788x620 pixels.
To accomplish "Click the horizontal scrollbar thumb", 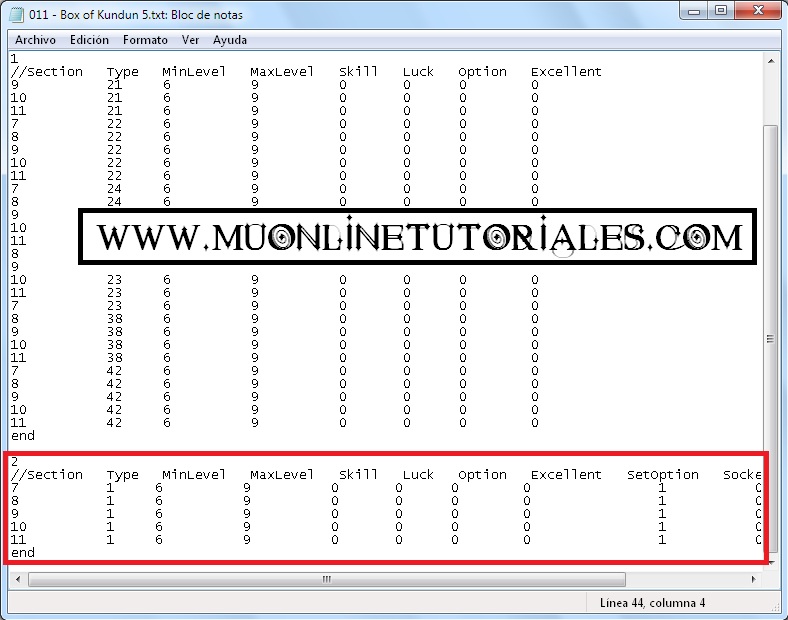I will click(327, 579).
